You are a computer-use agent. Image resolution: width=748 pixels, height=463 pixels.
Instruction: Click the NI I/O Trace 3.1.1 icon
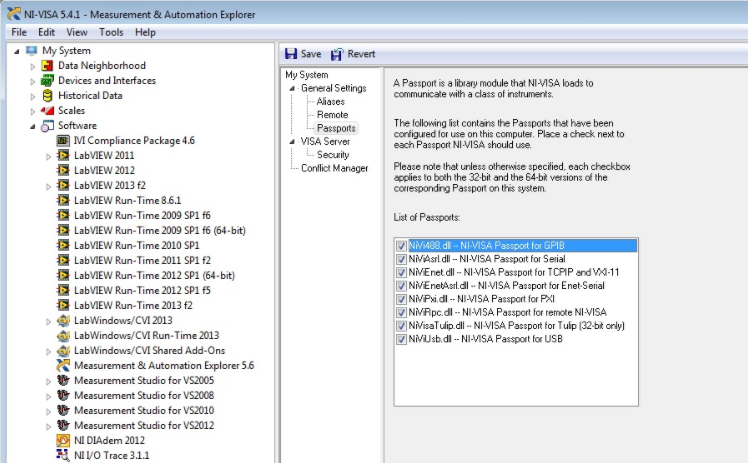(63, 455)
